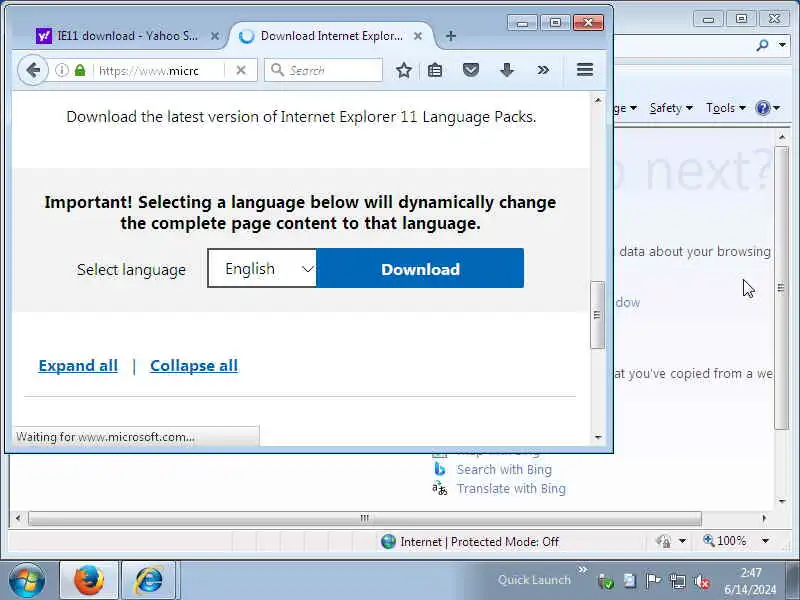Viewport: 800px width, 600px height.
Task: Click IE horizontal scrollbar left arrow
Action: click(x=18, y=518)
